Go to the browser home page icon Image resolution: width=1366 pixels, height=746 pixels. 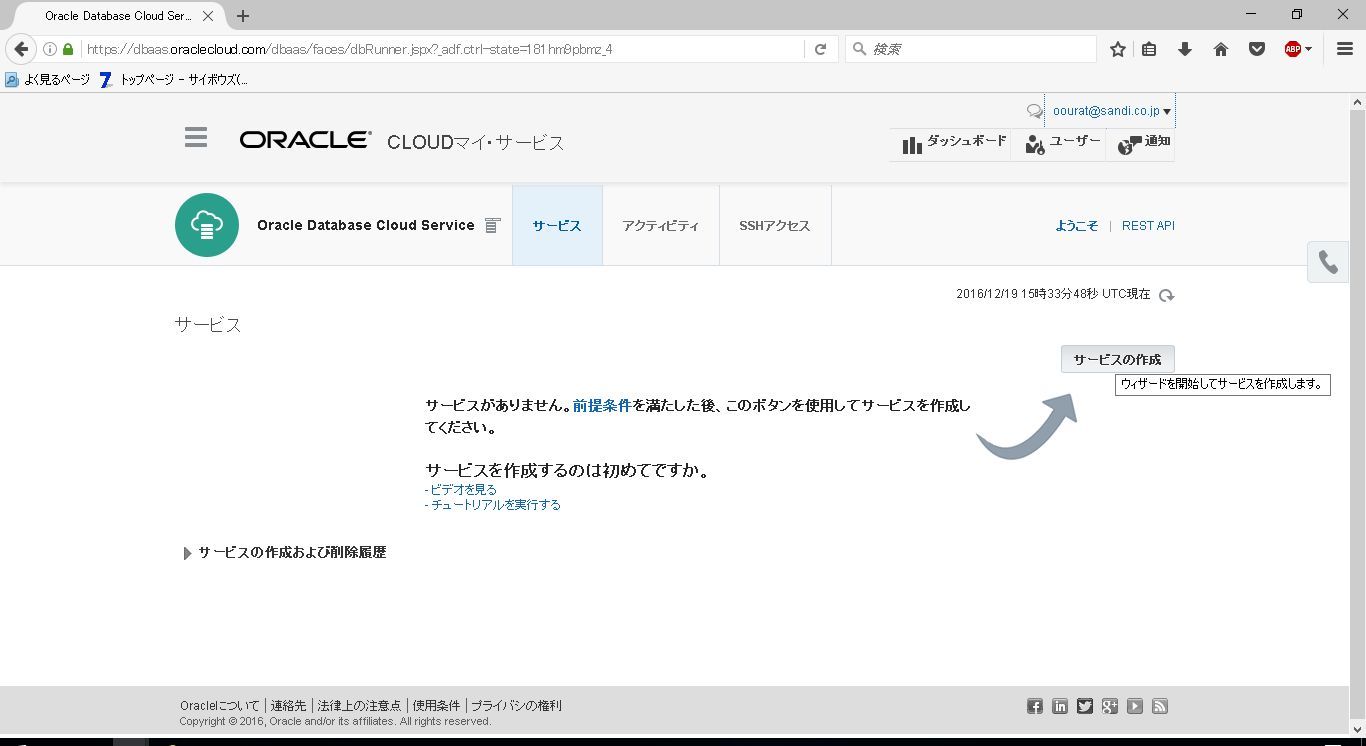tap(1221, 49)
